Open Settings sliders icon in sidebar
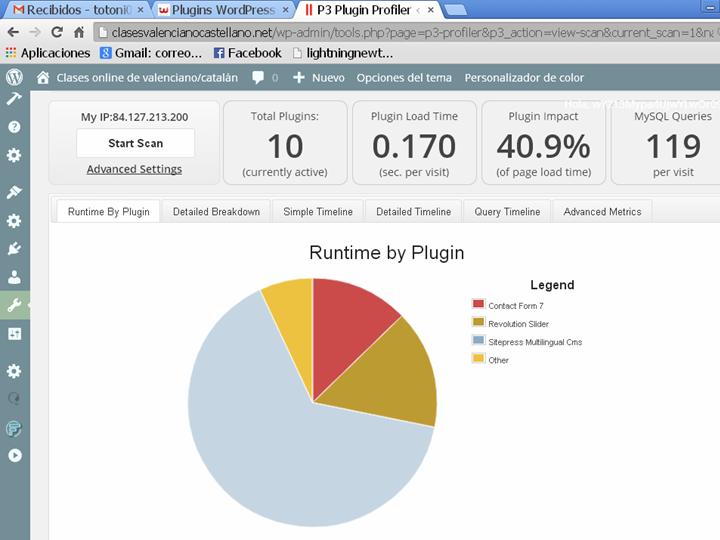720x540 pixels. point(14,334)
